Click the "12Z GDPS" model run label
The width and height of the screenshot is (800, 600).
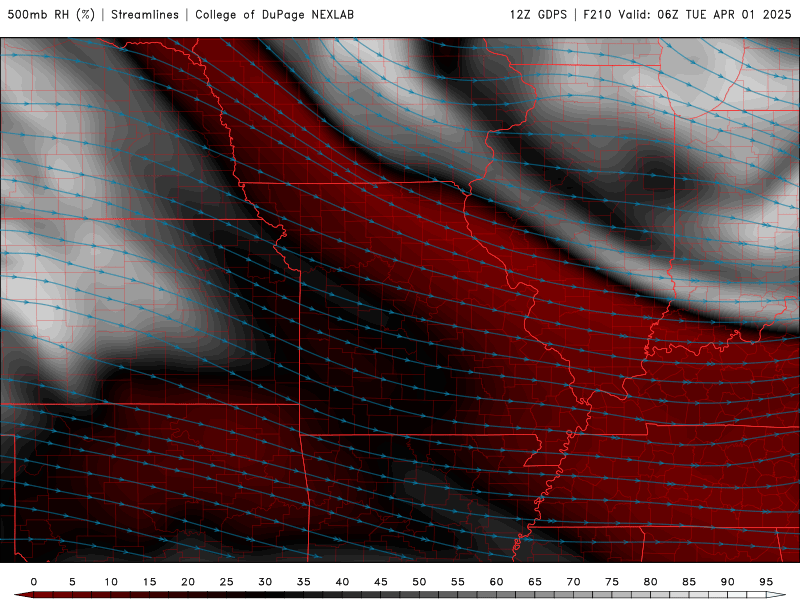(x=538, y=15)
